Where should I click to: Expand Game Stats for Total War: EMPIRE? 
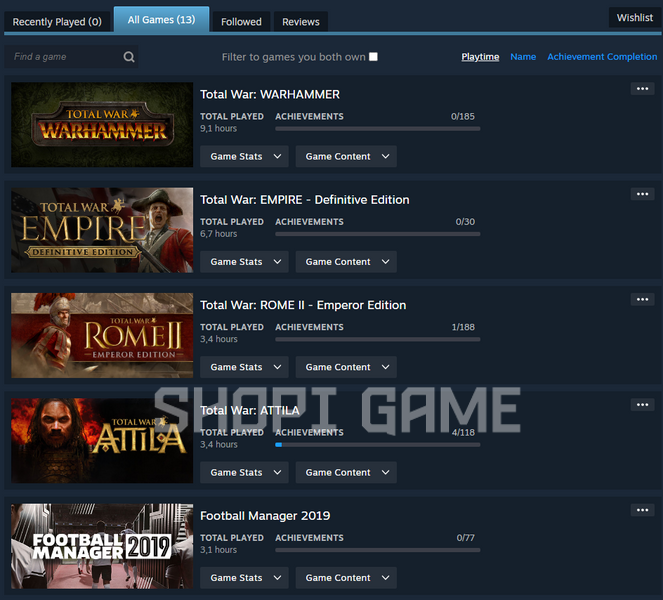point(244,262)
